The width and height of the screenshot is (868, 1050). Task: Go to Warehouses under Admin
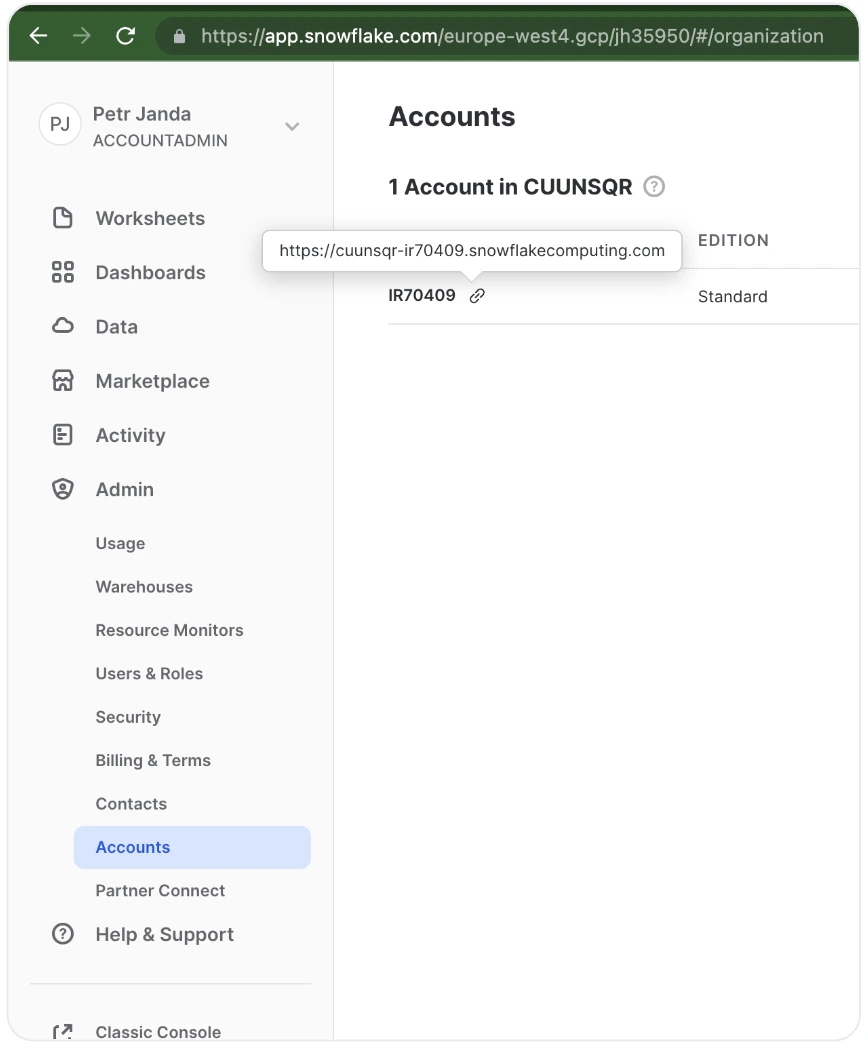pyautogui.click(x=144, y=587)
